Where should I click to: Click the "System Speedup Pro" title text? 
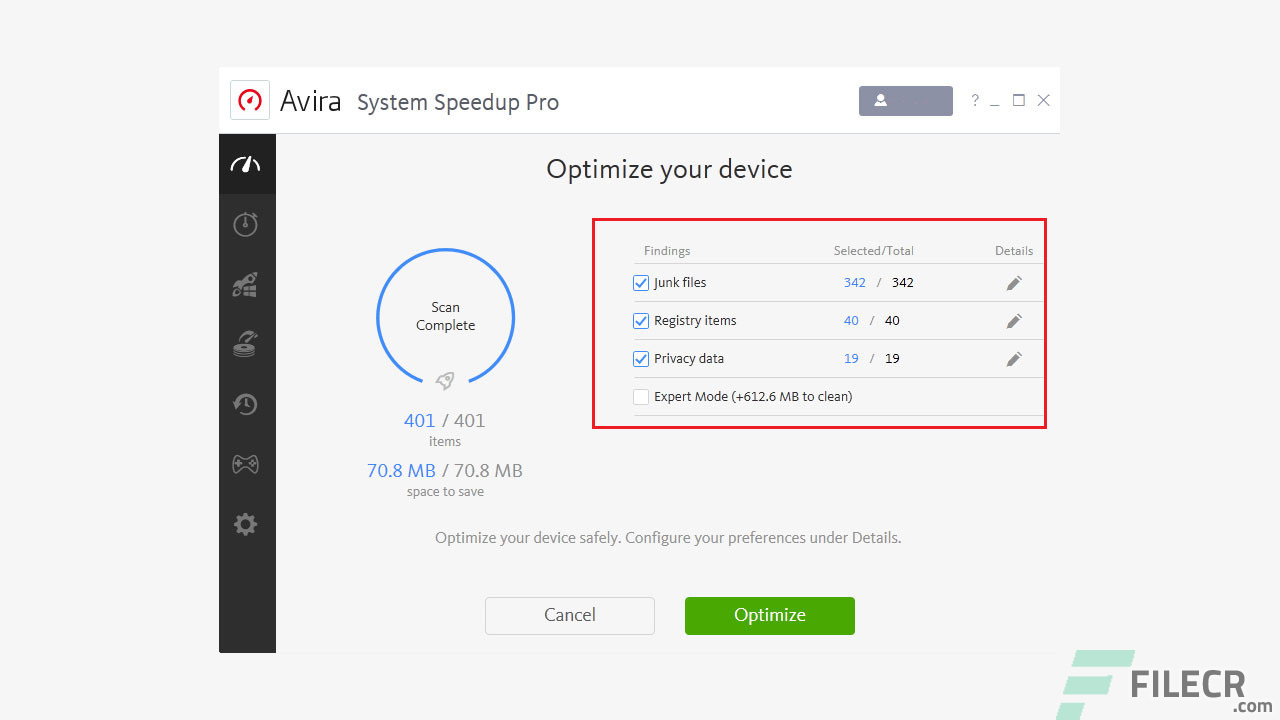coord(458,102)
